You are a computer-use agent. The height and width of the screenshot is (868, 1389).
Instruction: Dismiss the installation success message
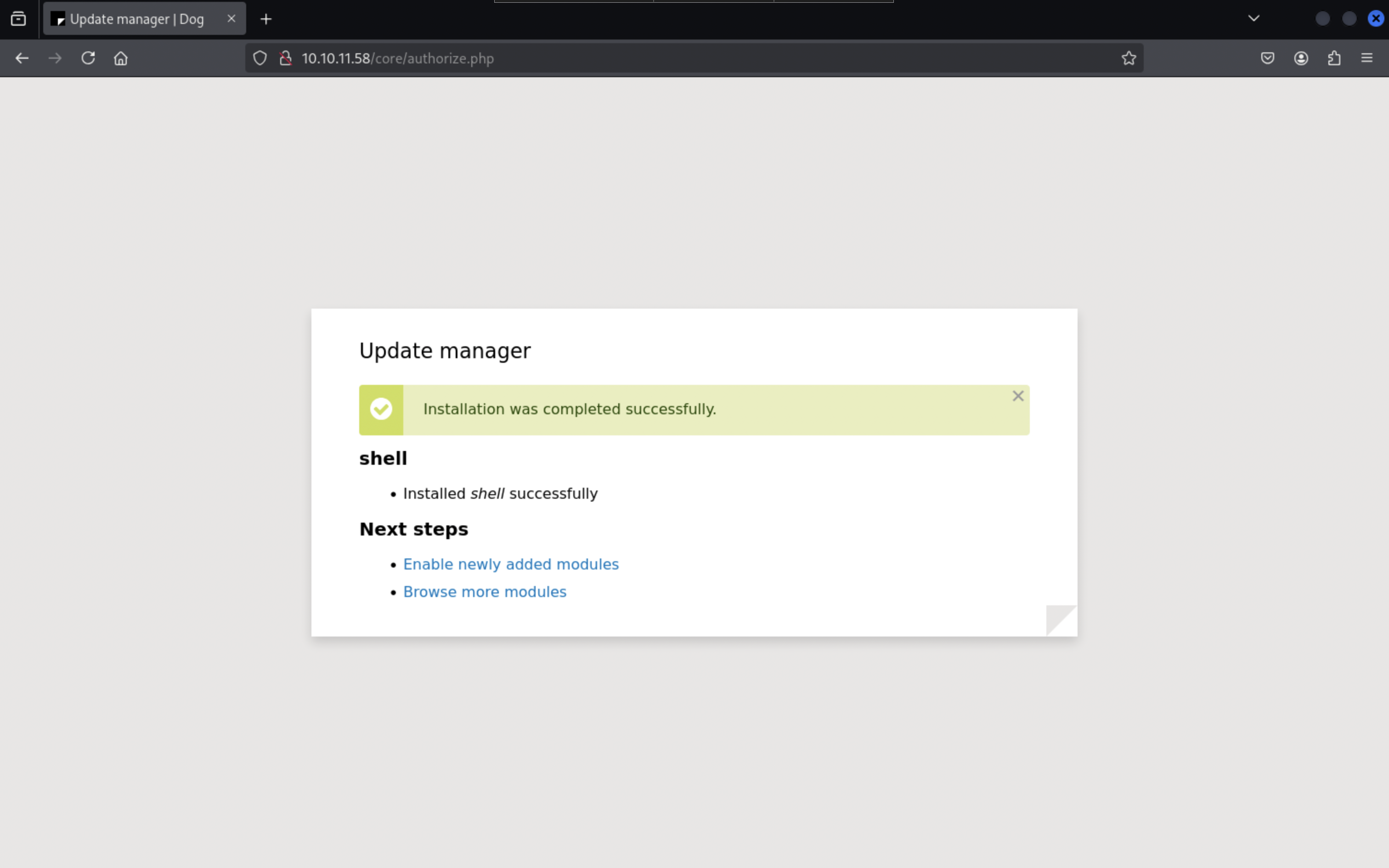pyautogui.click(x=1018, y=396)
